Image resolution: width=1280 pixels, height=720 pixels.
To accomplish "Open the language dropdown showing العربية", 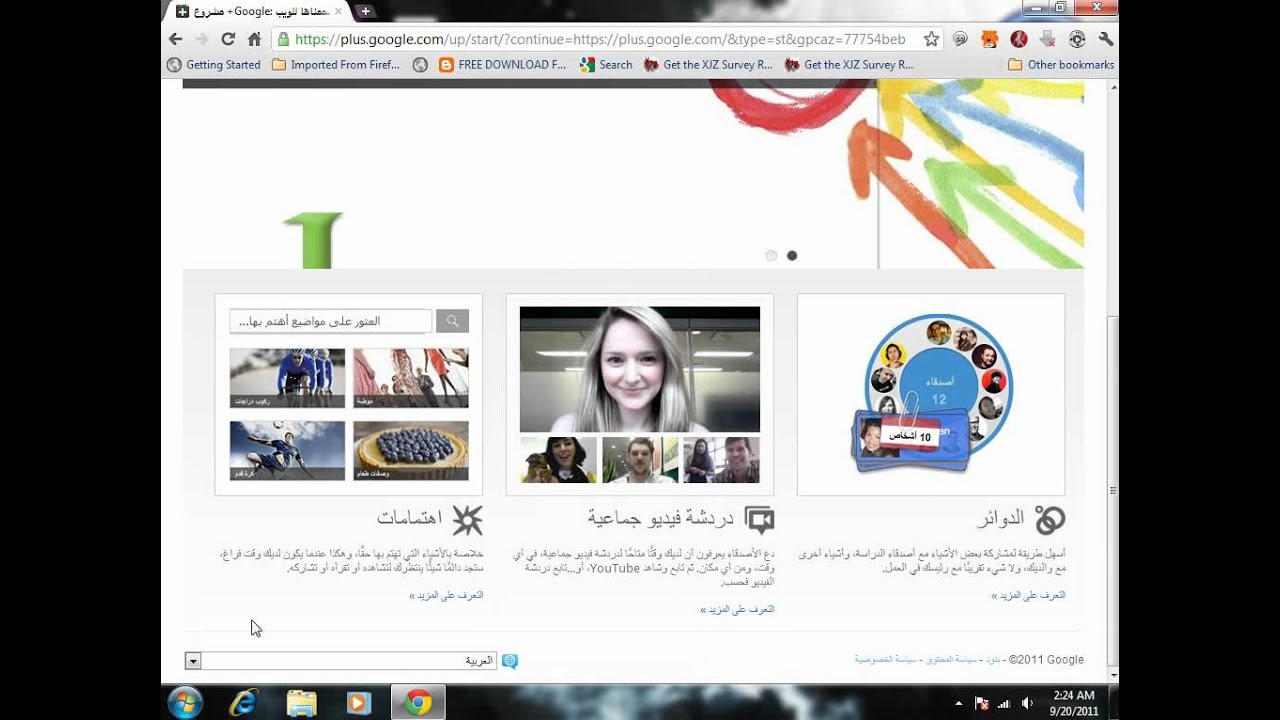I will [341, 661].
